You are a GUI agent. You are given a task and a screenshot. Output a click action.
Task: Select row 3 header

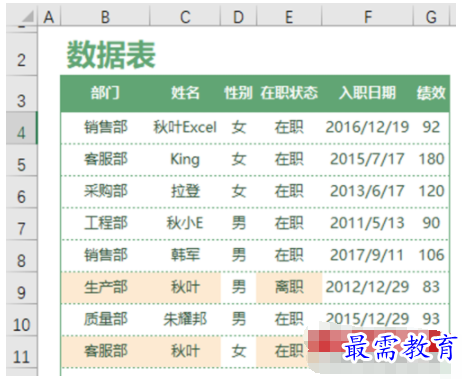pyautogui.click(x=22, y=94)
